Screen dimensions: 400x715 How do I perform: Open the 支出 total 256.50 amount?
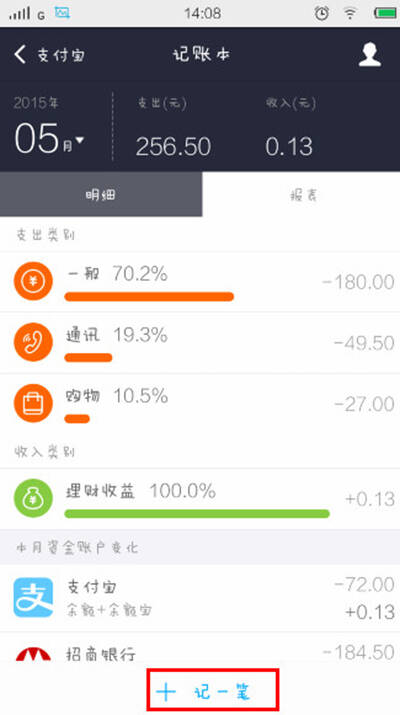click(x=173, y=147)
